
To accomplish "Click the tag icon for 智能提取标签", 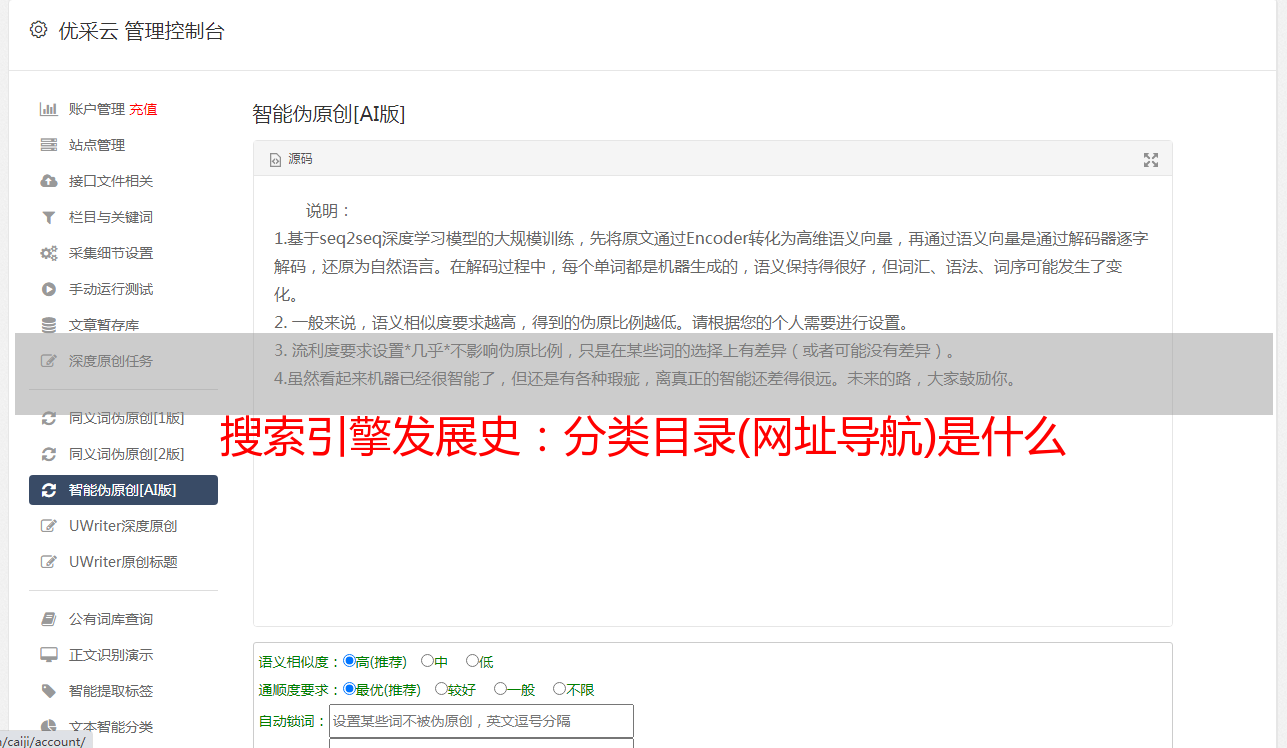I will 48,691.
